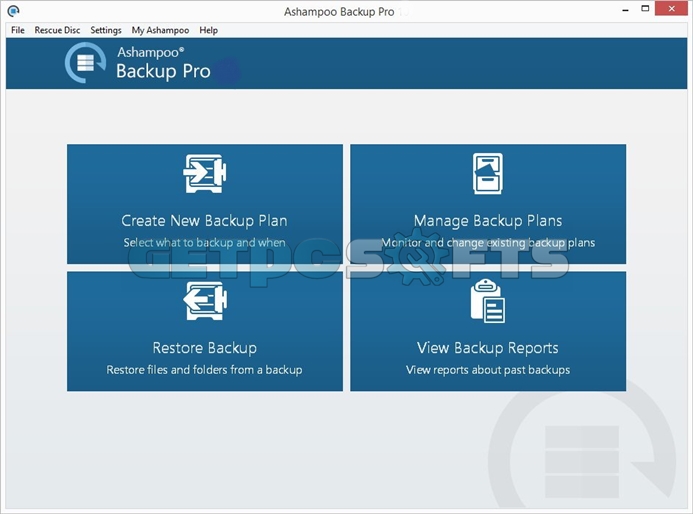Close the Ashampoo Backup Pro window

(671, 8)
